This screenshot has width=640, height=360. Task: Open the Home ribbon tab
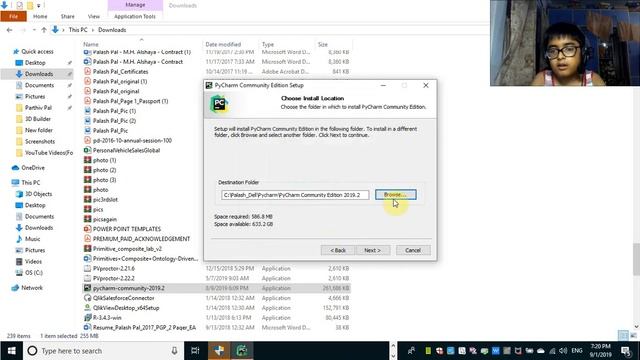point(40,16)
